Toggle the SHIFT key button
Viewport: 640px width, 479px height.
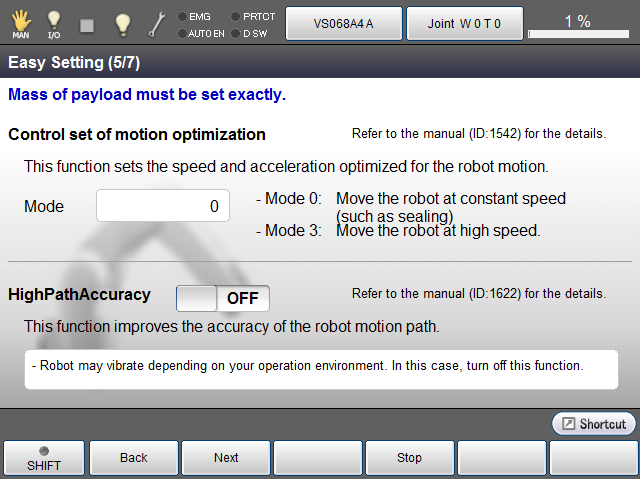point(44,458)
